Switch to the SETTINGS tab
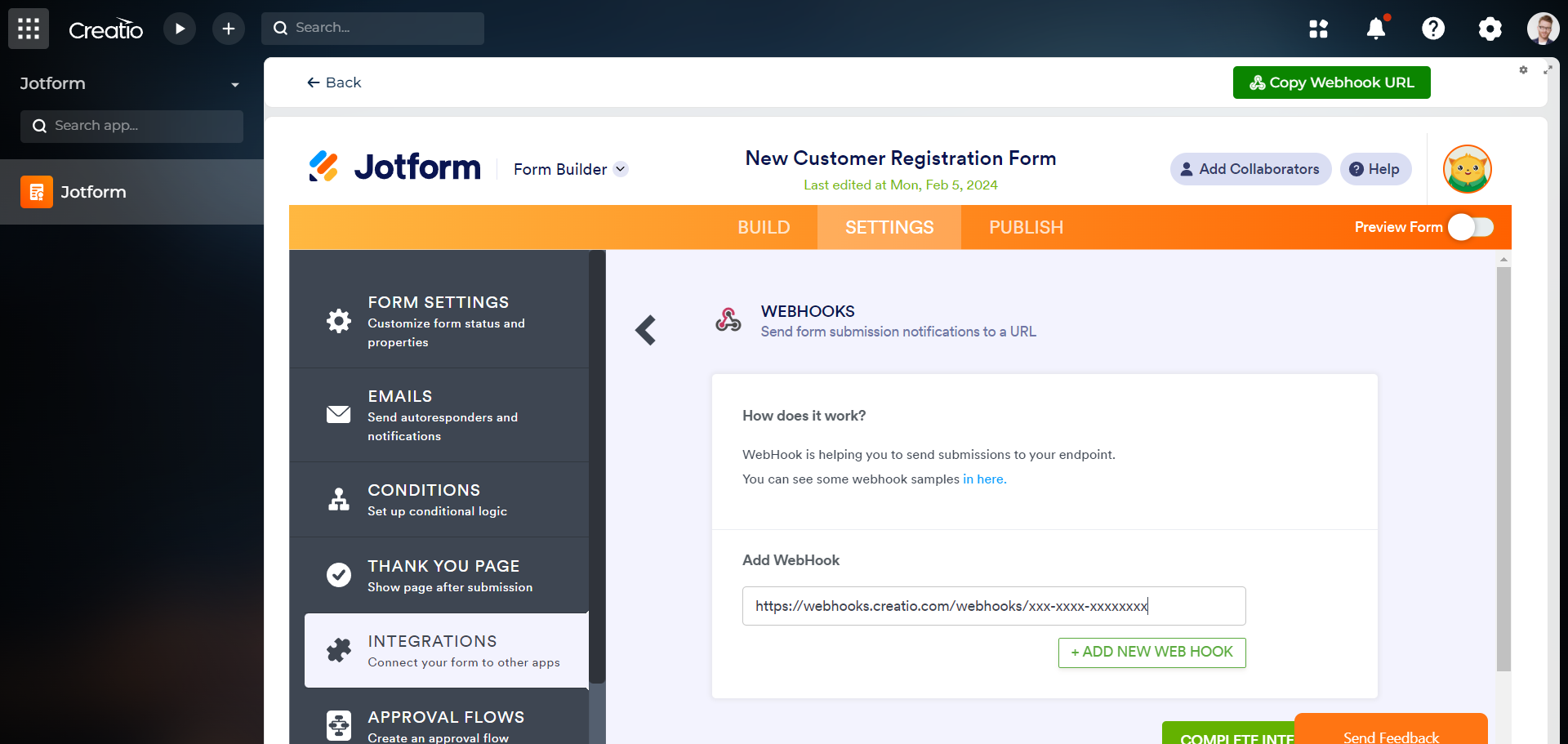The height and width of the screenshot is (744, 1568). click(889, 227)
